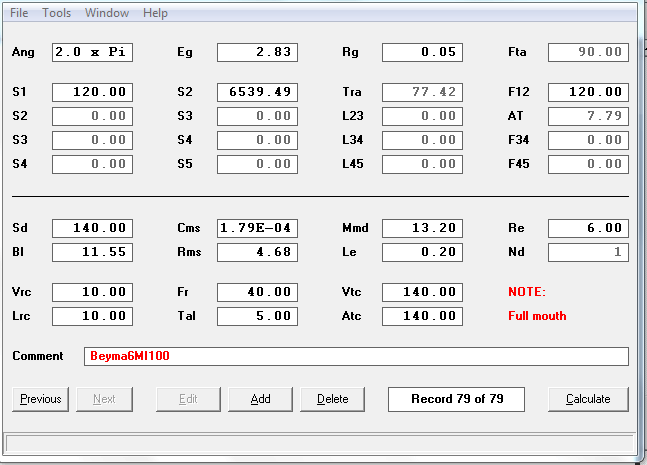This screenshot has width=647, height=465.
Task: Click the Ang label
Action: pyautogui.click(x=23, y=52)
